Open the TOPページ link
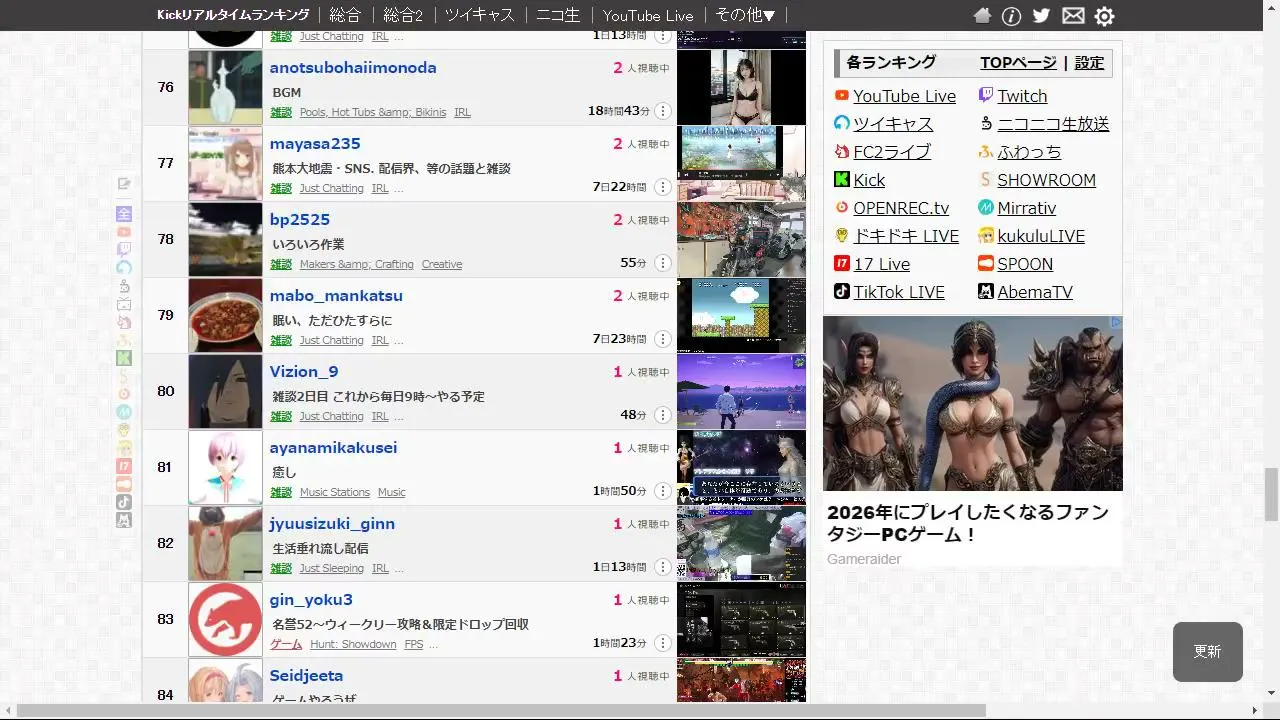 click(1018, 63)
